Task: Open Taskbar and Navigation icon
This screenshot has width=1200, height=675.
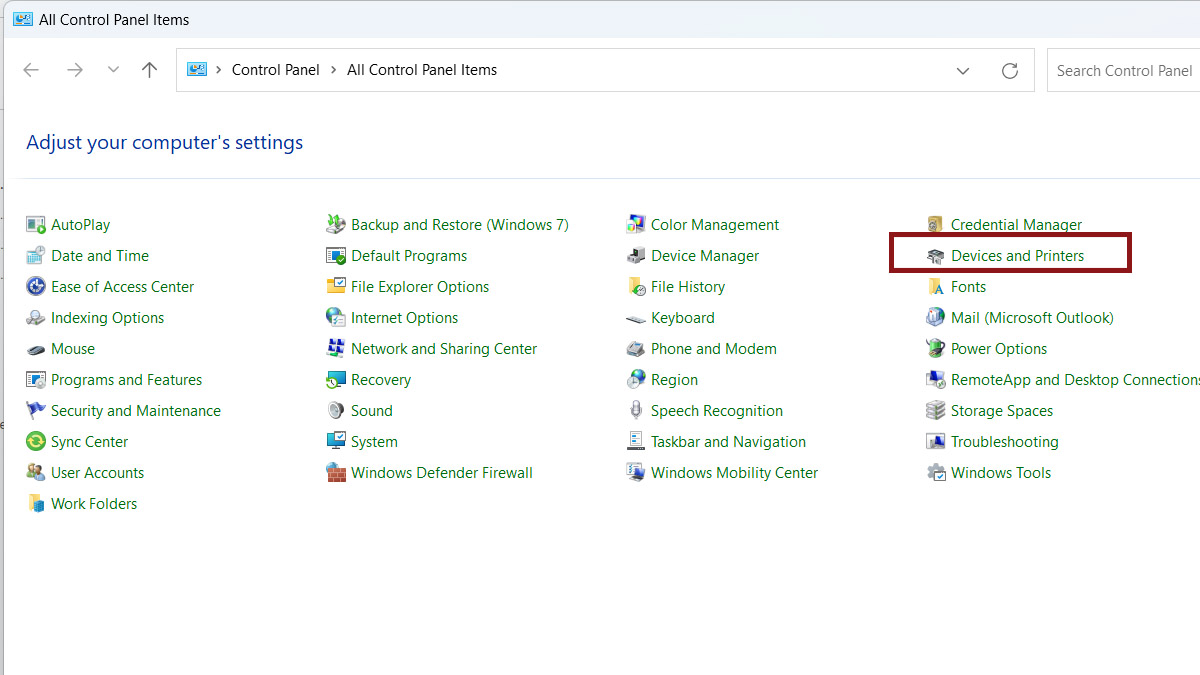Action: pyautogui.click(x=636, y=442)
